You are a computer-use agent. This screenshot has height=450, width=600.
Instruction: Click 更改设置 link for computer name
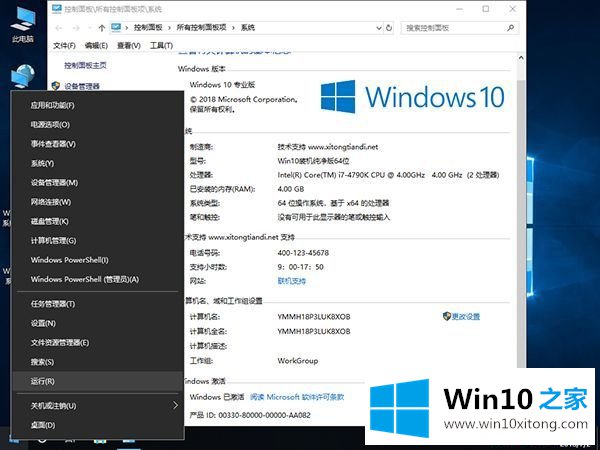click(x=466, y=316)
